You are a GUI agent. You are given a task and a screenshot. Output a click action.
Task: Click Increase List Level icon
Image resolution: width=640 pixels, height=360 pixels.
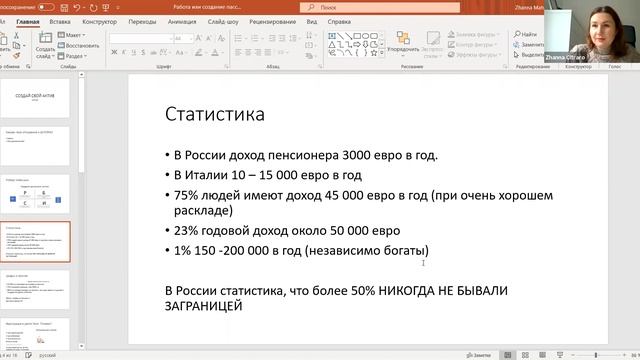pyautogui.click(x=282, y=38)
